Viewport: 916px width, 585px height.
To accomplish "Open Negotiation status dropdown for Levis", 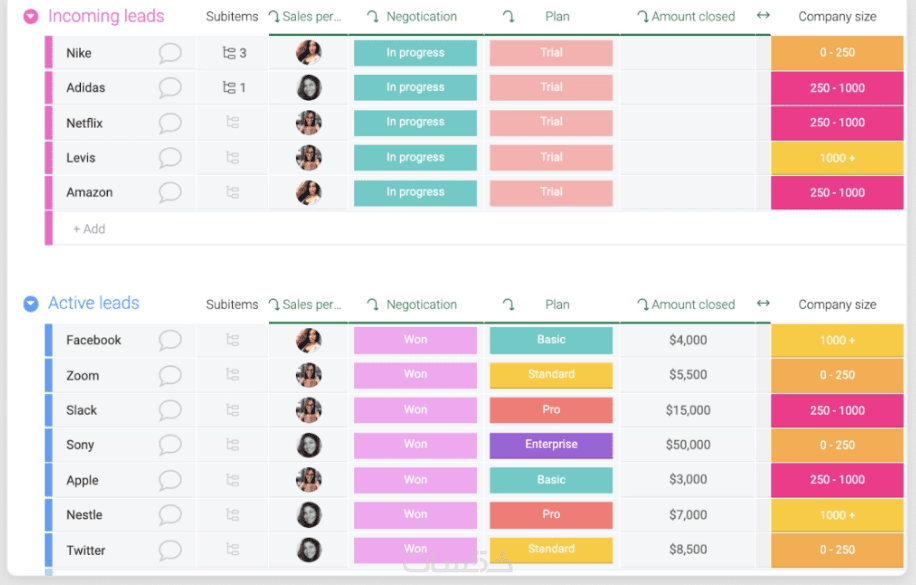I will click(415, 157).
